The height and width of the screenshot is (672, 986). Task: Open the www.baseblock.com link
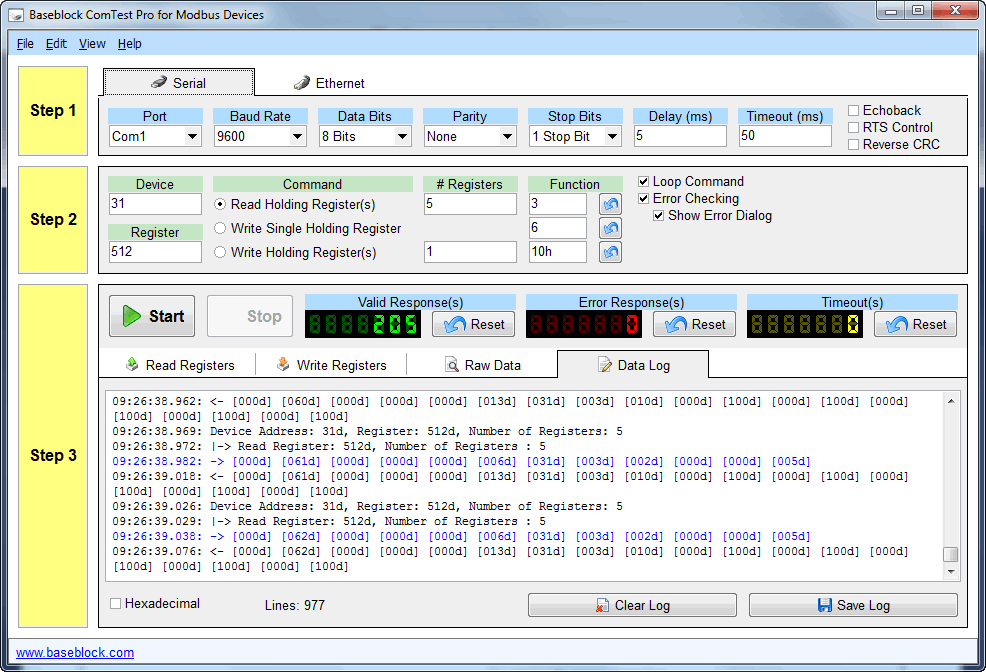[75, 653]
